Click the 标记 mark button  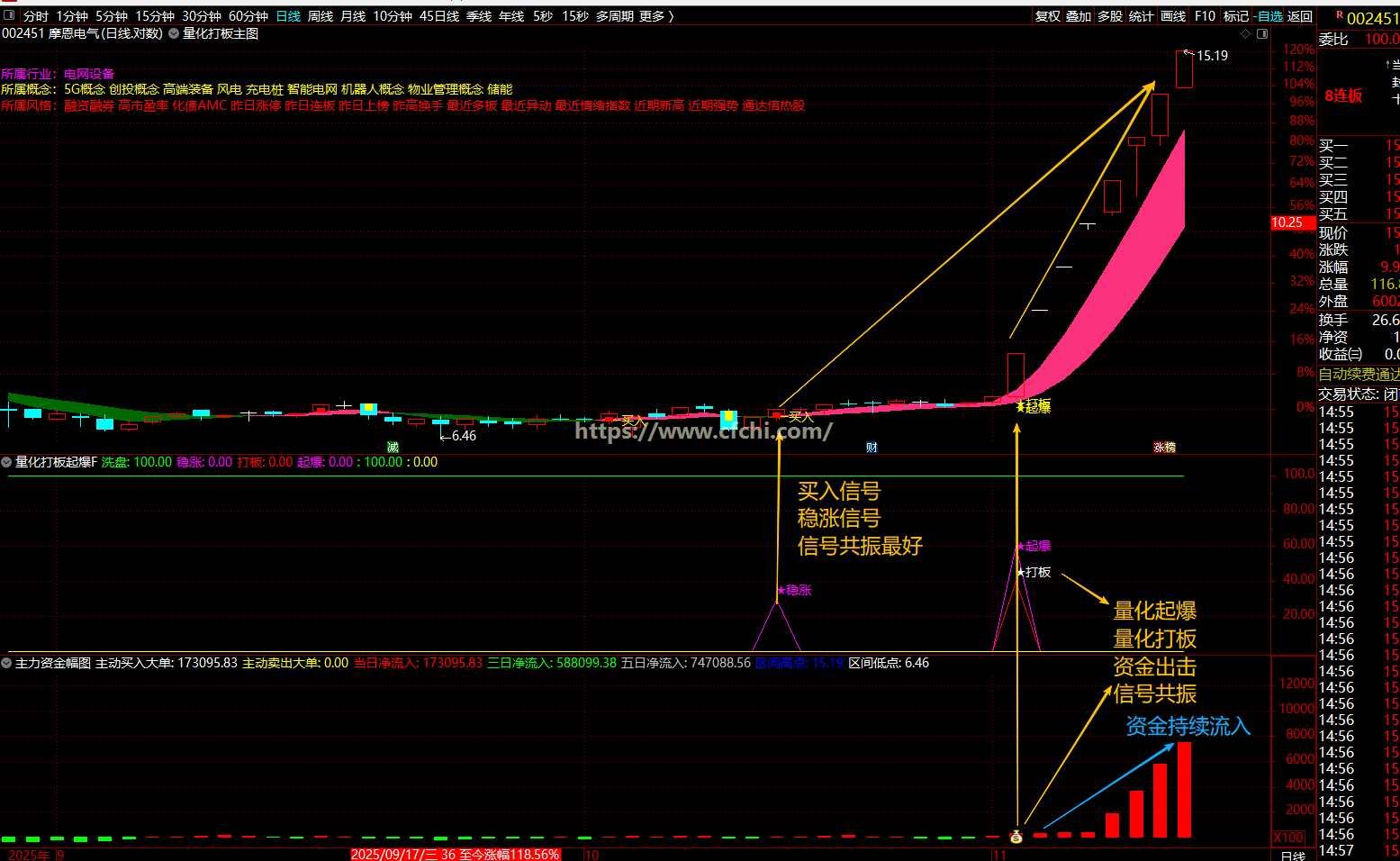click(1236, 16)
